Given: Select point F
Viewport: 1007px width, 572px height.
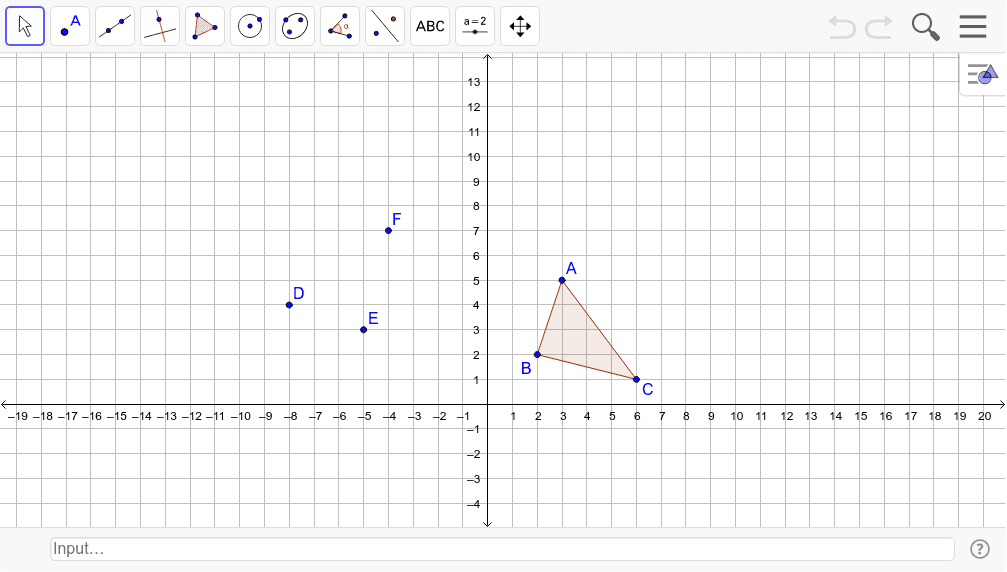Looking at the screenshot, I should click(x=388, y=230).
